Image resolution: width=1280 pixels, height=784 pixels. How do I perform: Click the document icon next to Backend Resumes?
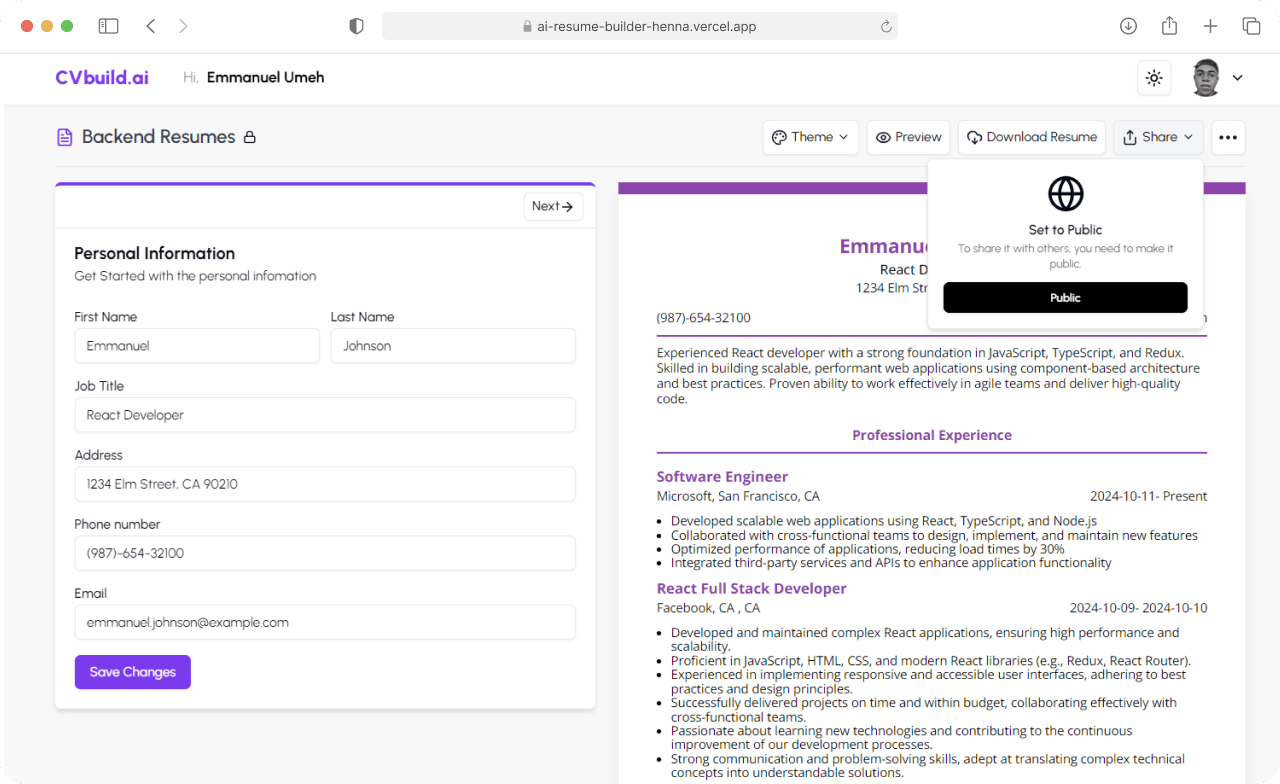63,136
